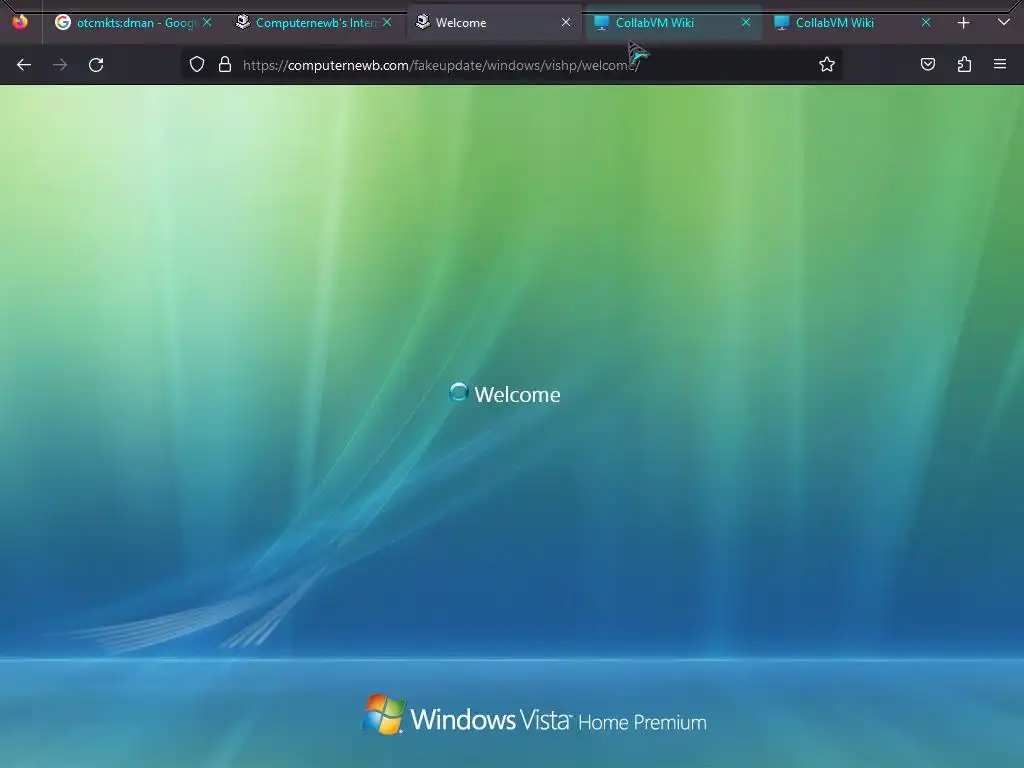Open the Firefox hamburger menu
This screenshot has height=768, width=1024.
pyautogui.click(x=1000, y=64)
